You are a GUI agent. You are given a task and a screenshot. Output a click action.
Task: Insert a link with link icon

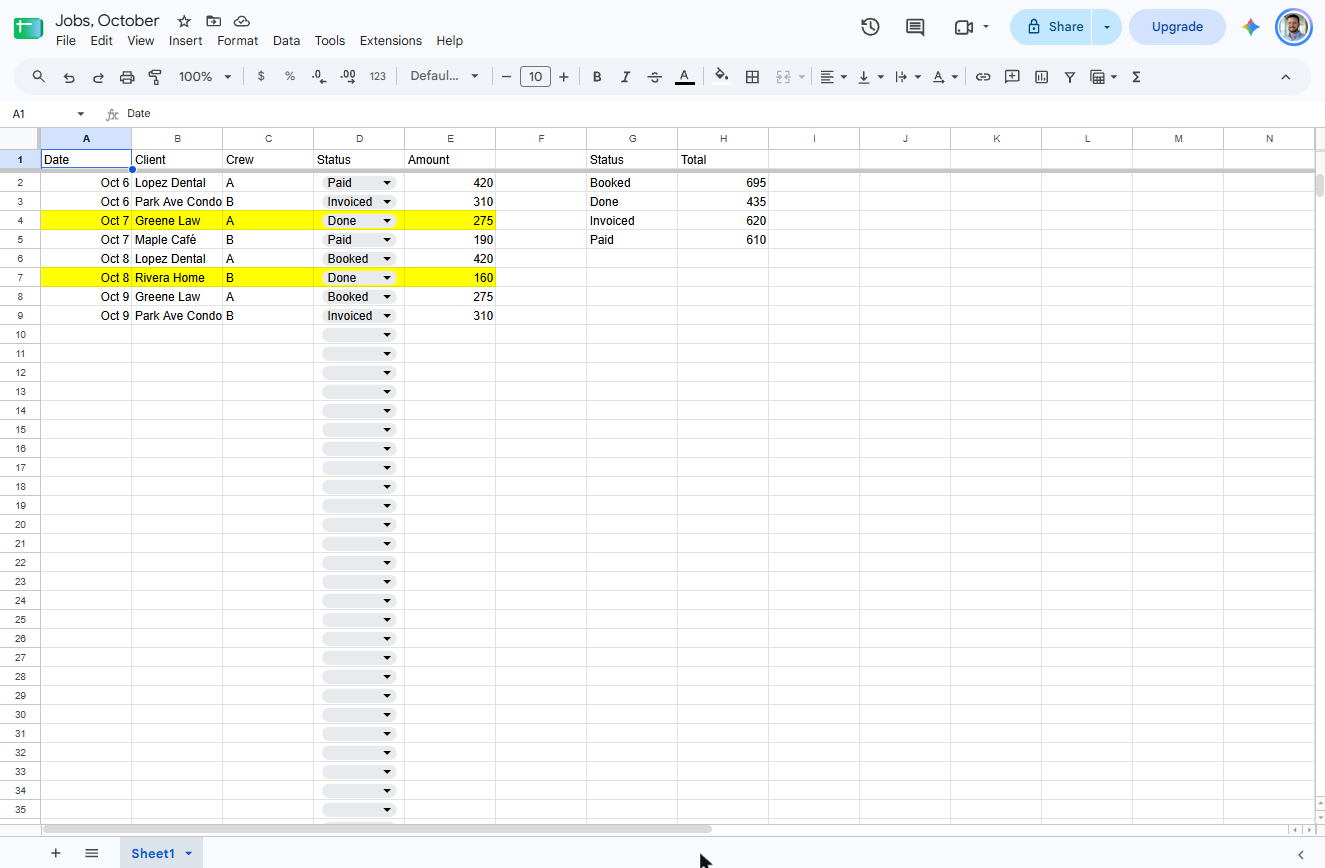(x=983, y=77)
